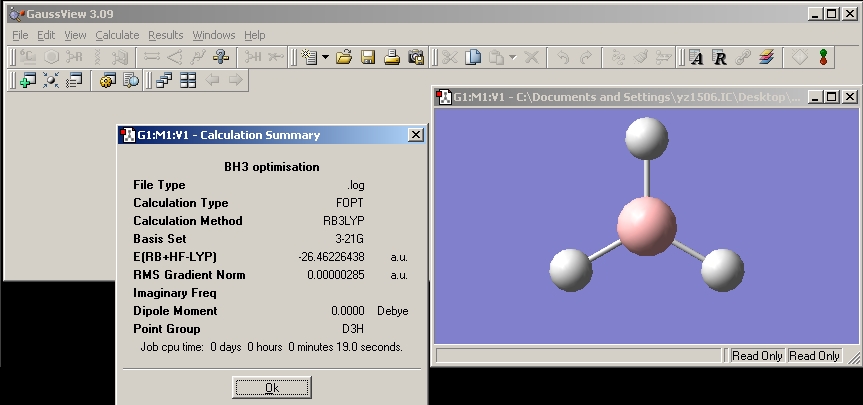Click the D3H point group value
Viewport: 863px width, 405px height.
[x=352, y=329]
